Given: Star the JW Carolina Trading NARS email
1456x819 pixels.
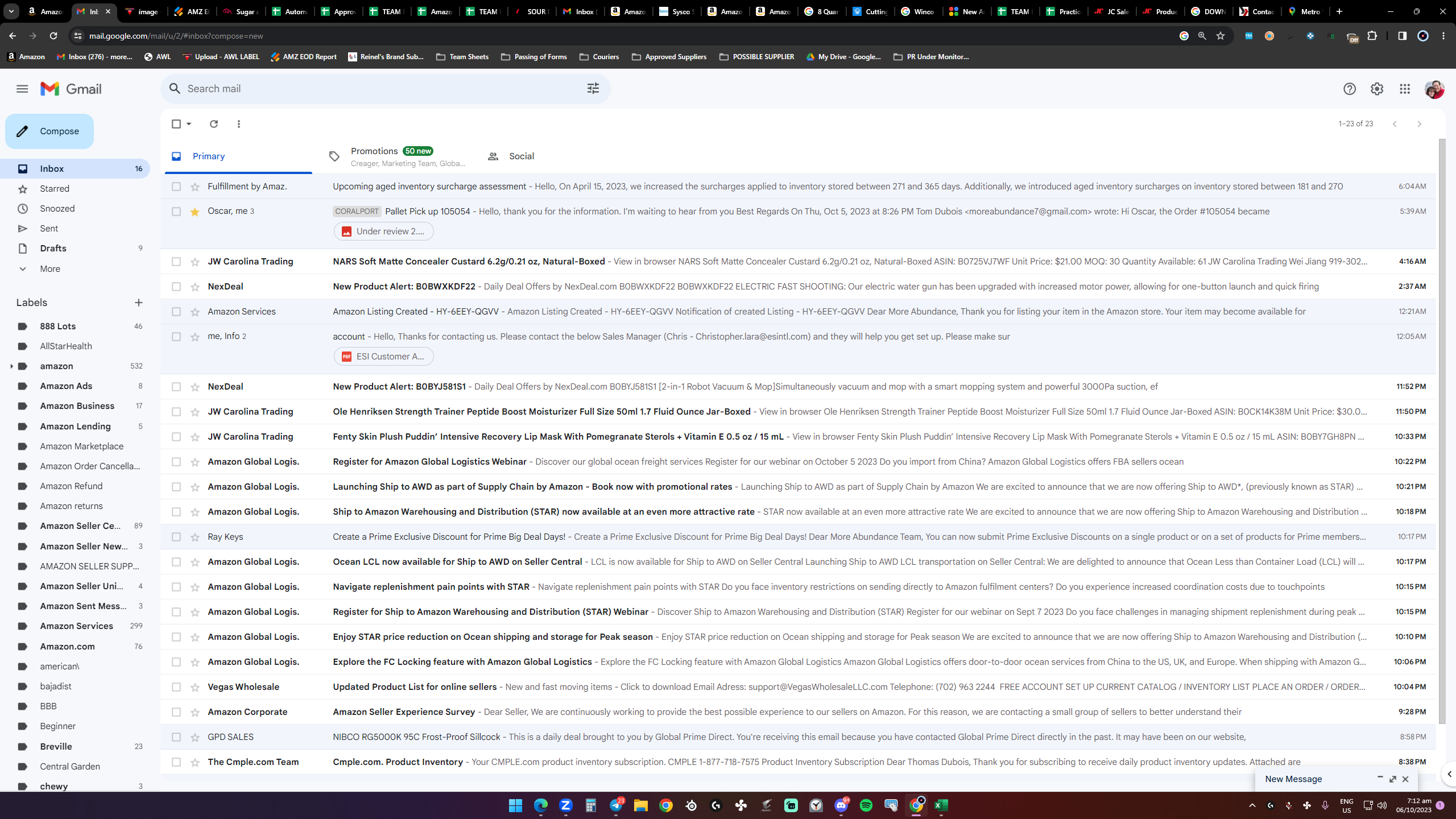Looking at the screenshot, I should [195, 262].
